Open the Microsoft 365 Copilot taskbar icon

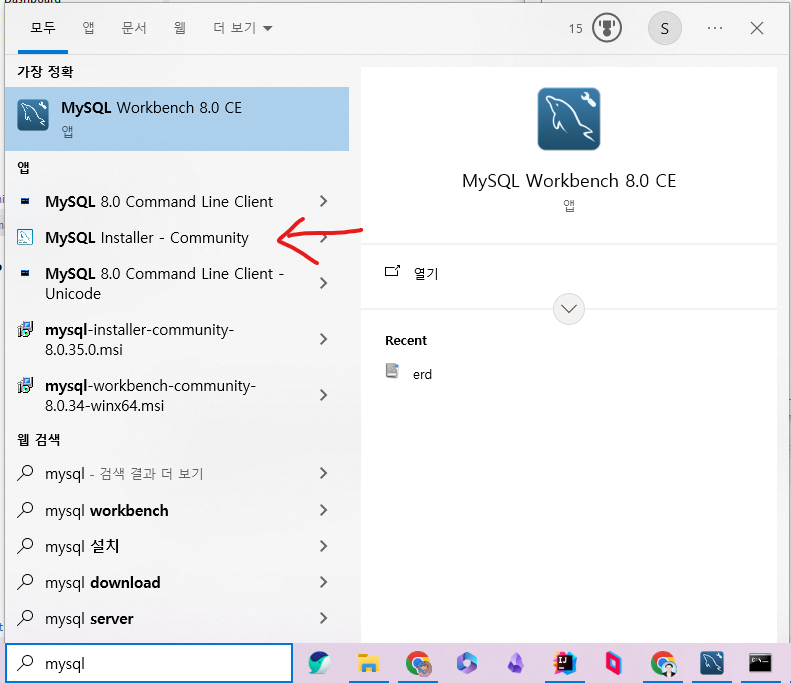pos(467,663)
